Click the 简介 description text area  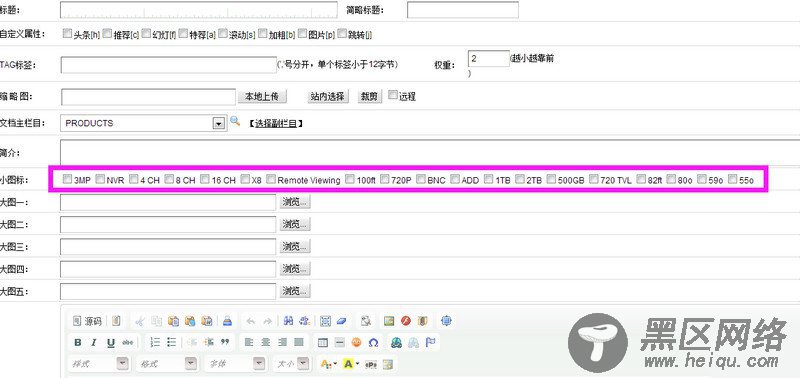[430, 152]
